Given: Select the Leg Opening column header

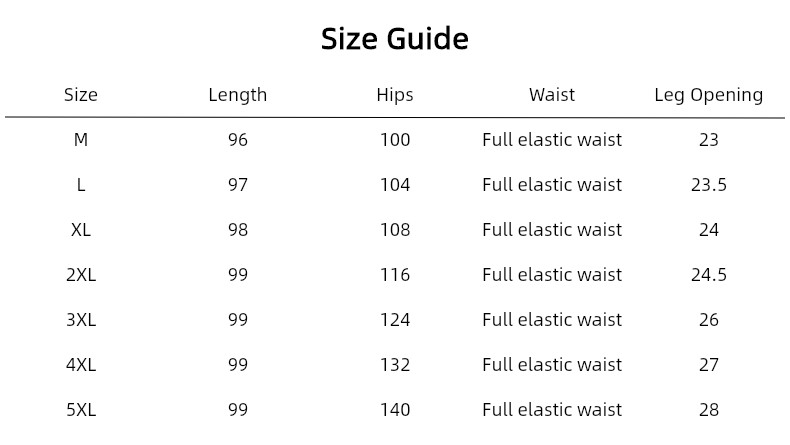Looking at the screenshot, I should [708, 95].
